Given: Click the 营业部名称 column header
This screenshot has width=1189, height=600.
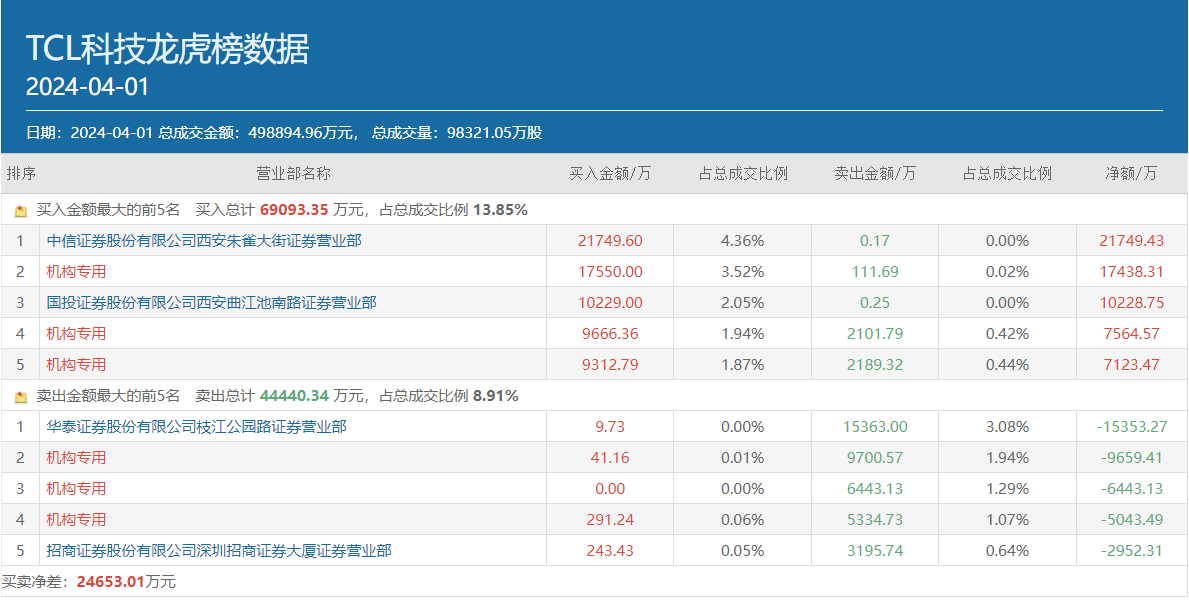Looking at the screenshot, I should 293,173.
